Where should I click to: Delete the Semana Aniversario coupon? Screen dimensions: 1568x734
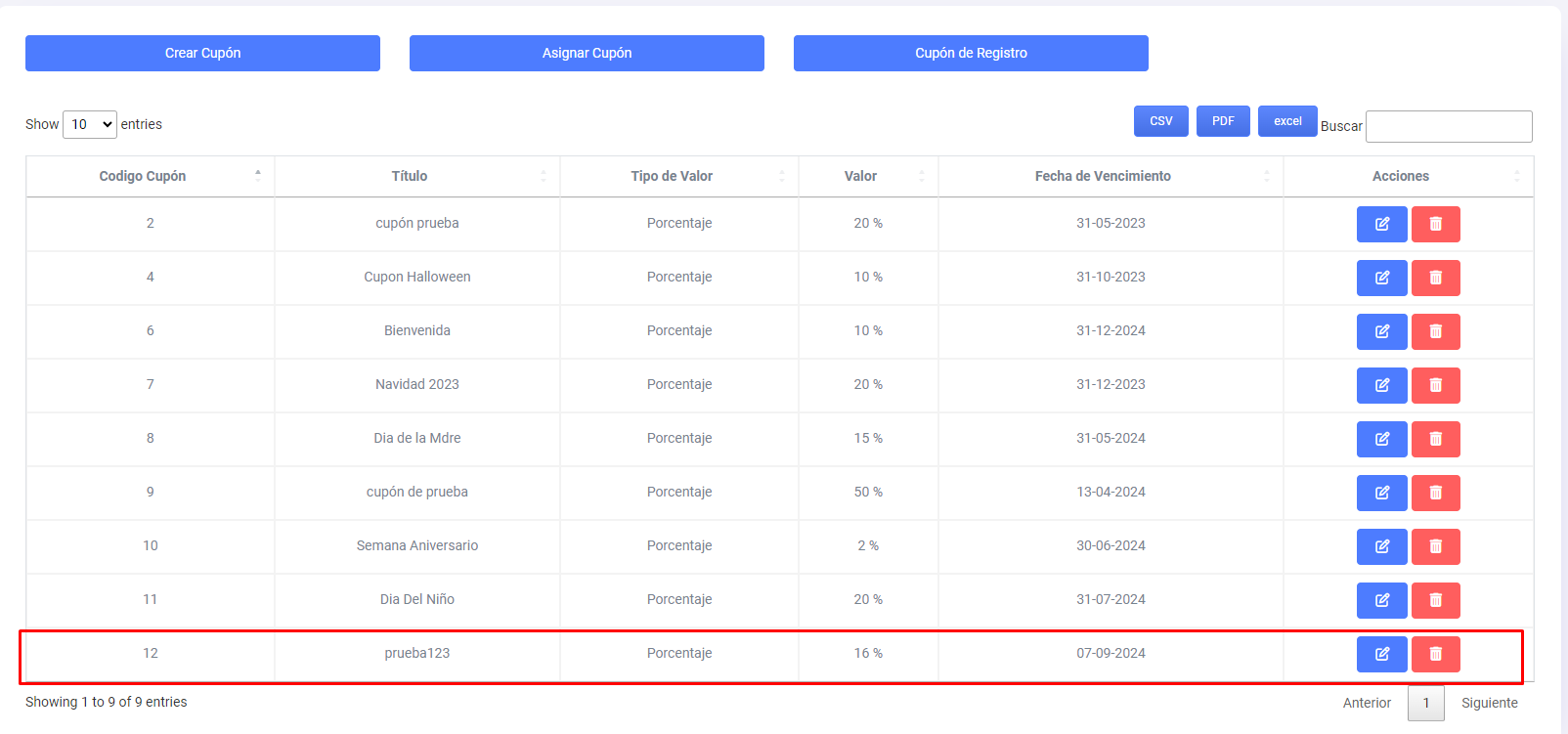pyautogui.click(x=1435, y=546)
